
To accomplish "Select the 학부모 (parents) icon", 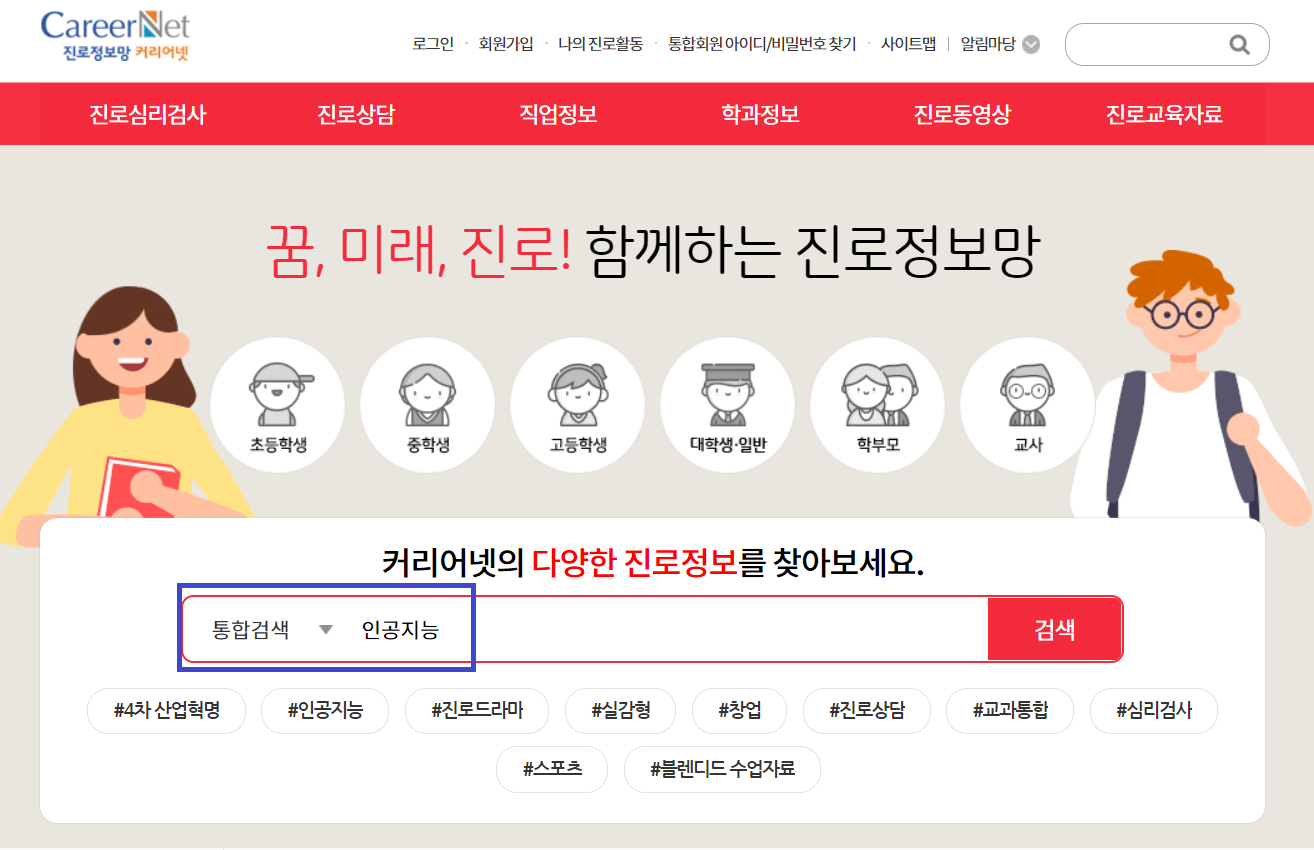I will click(x=877, y=404).
